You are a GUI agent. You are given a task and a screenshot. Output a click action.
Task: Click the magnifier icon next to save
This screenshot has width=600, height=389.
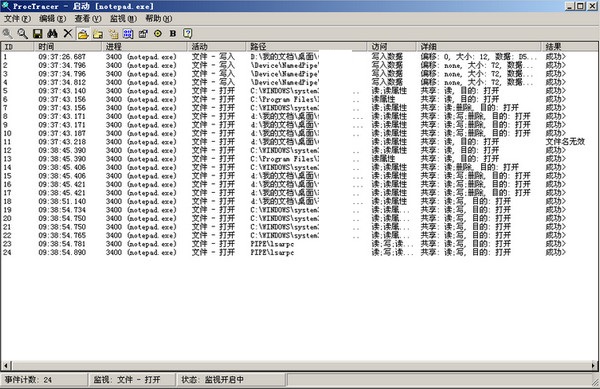click(23, 34)
